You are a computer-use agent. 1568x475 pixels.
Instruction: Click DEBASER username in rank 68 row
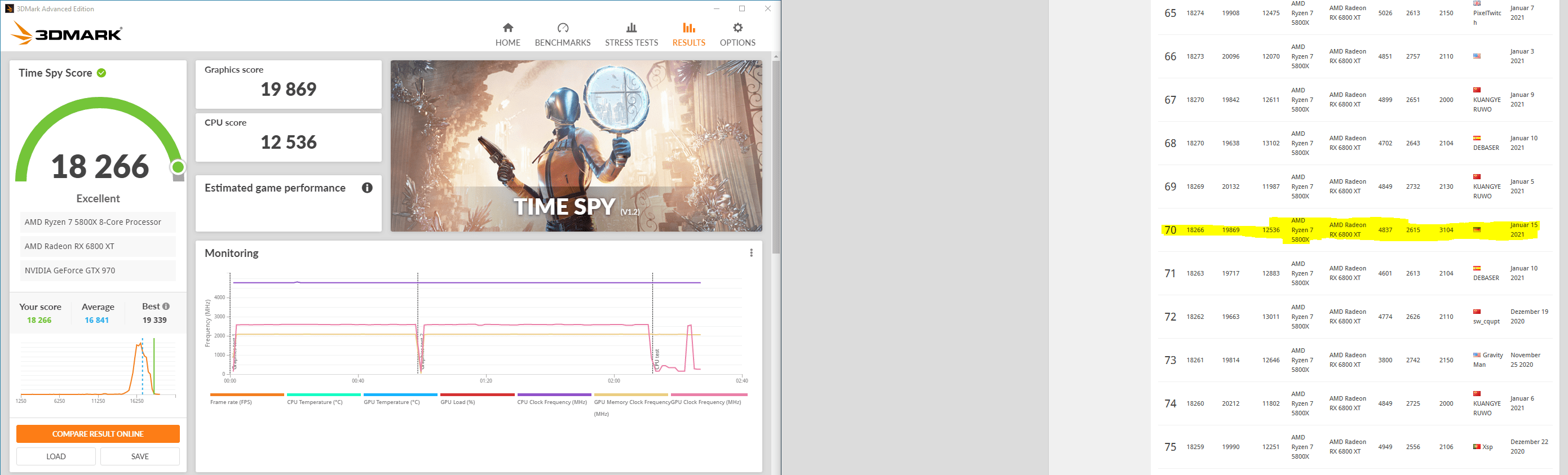[1486, 148]
